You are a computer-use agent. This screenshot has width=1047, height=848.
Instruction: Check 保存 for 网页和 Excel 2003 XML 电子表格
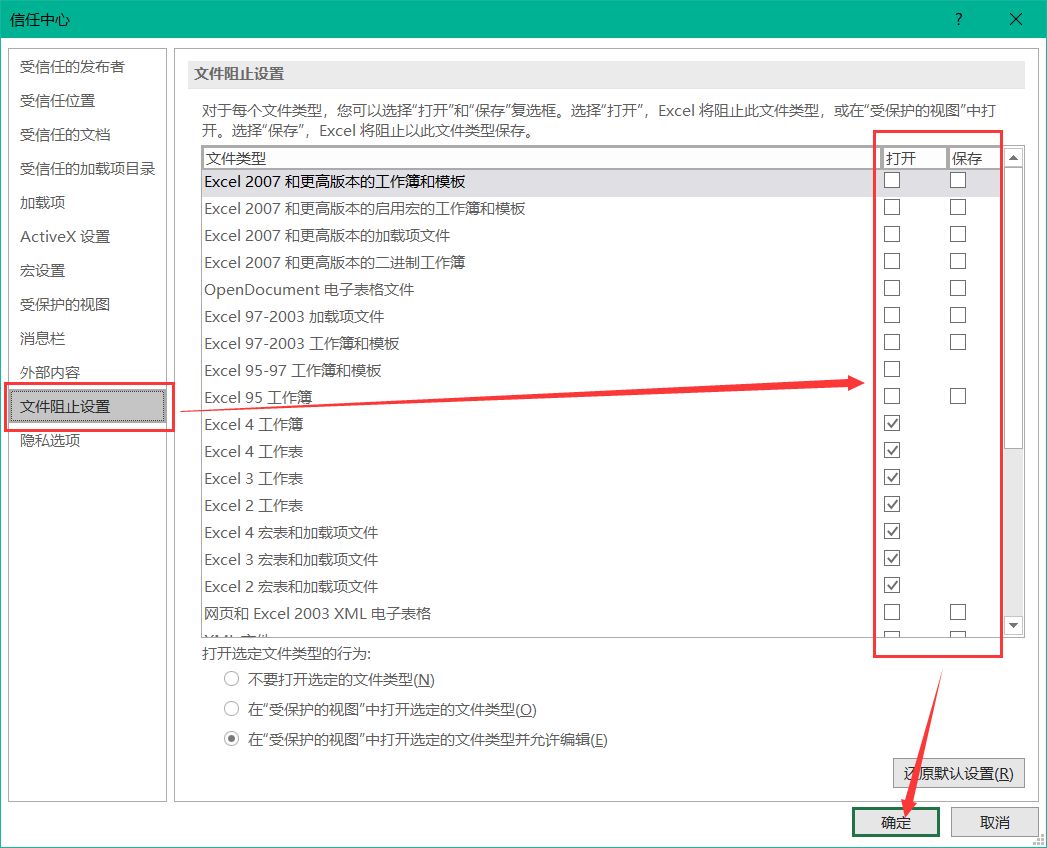tap(957, 611)
